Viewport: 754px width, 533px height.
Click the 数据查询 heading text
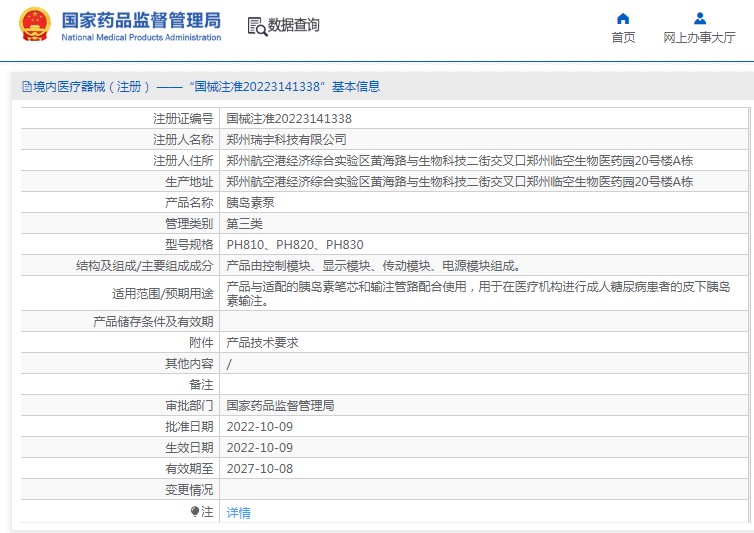click(x=293, y=25)
